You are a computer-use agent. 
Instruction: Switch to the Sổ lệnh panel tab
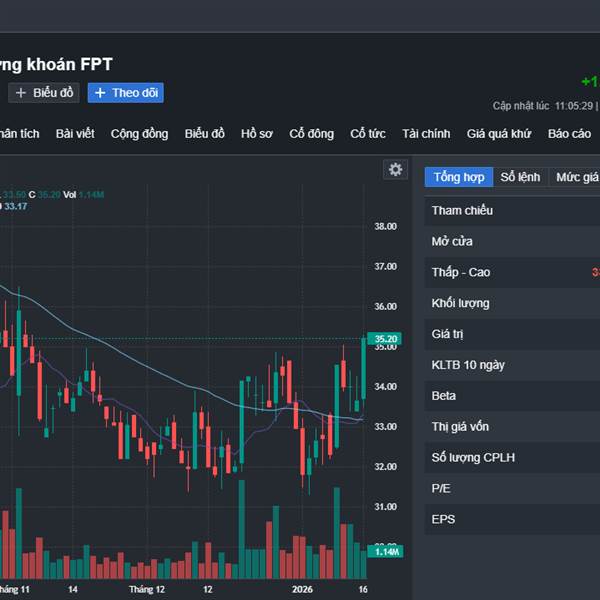tap(520, 177)
